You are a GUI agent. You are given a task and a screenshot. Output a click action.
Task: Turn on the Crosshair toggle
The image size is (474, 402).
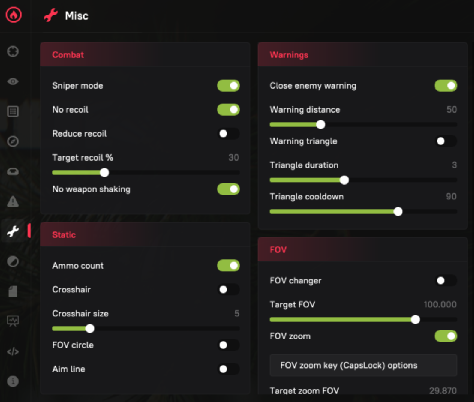[x=228, y=290]
